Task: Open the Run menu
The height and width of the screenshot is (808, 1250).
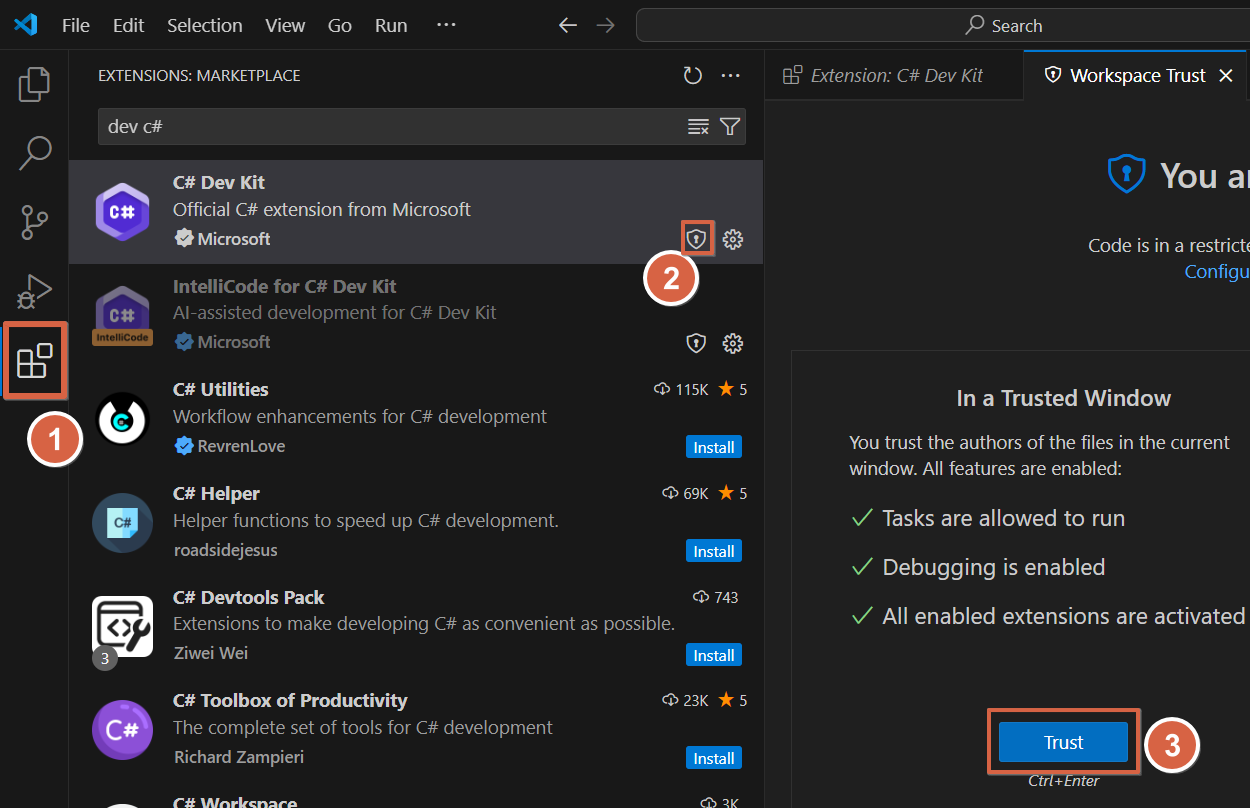Action: (391, 26)
